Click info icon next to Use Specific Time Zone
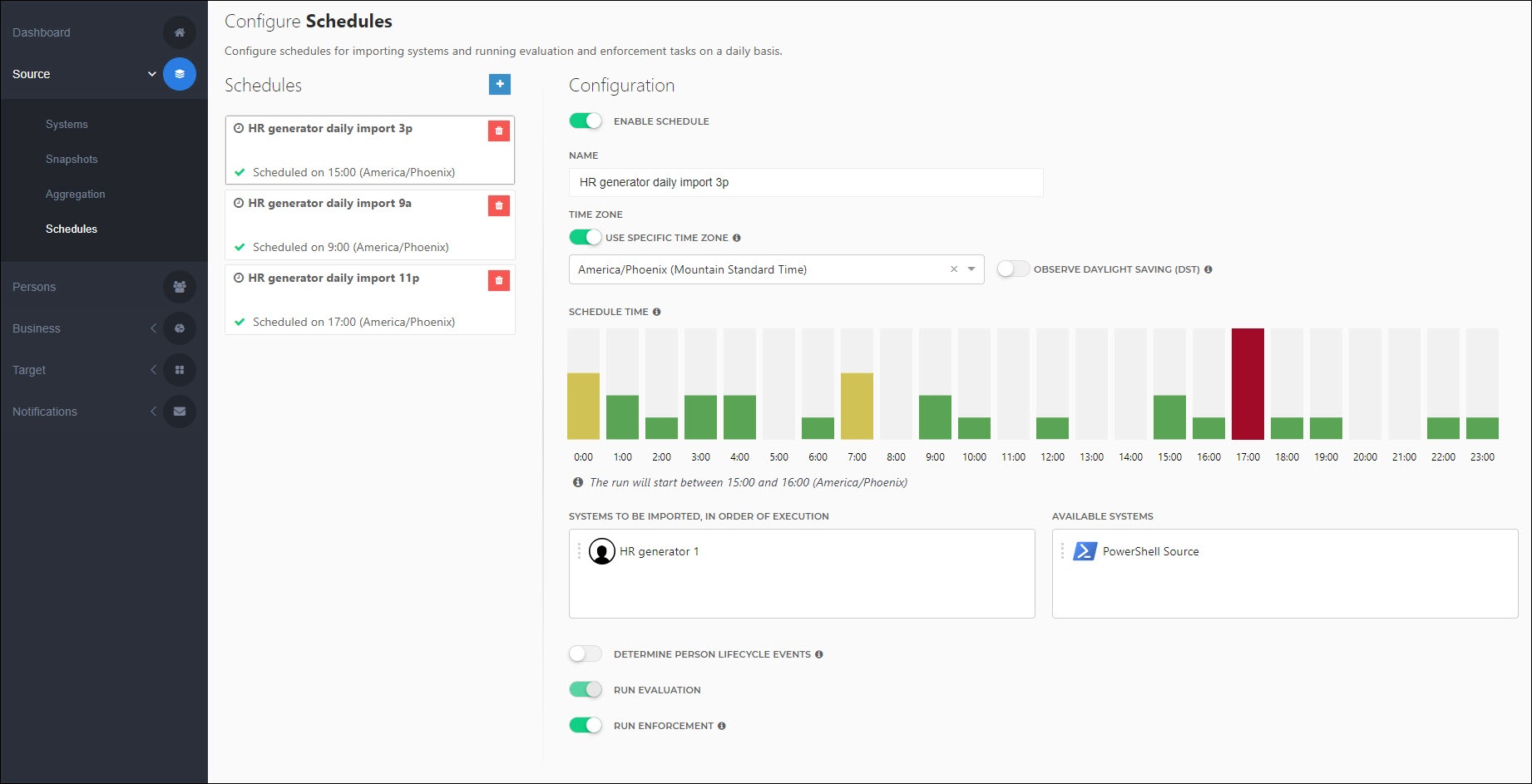1532x784 pixels. click(x=736, y=238)
